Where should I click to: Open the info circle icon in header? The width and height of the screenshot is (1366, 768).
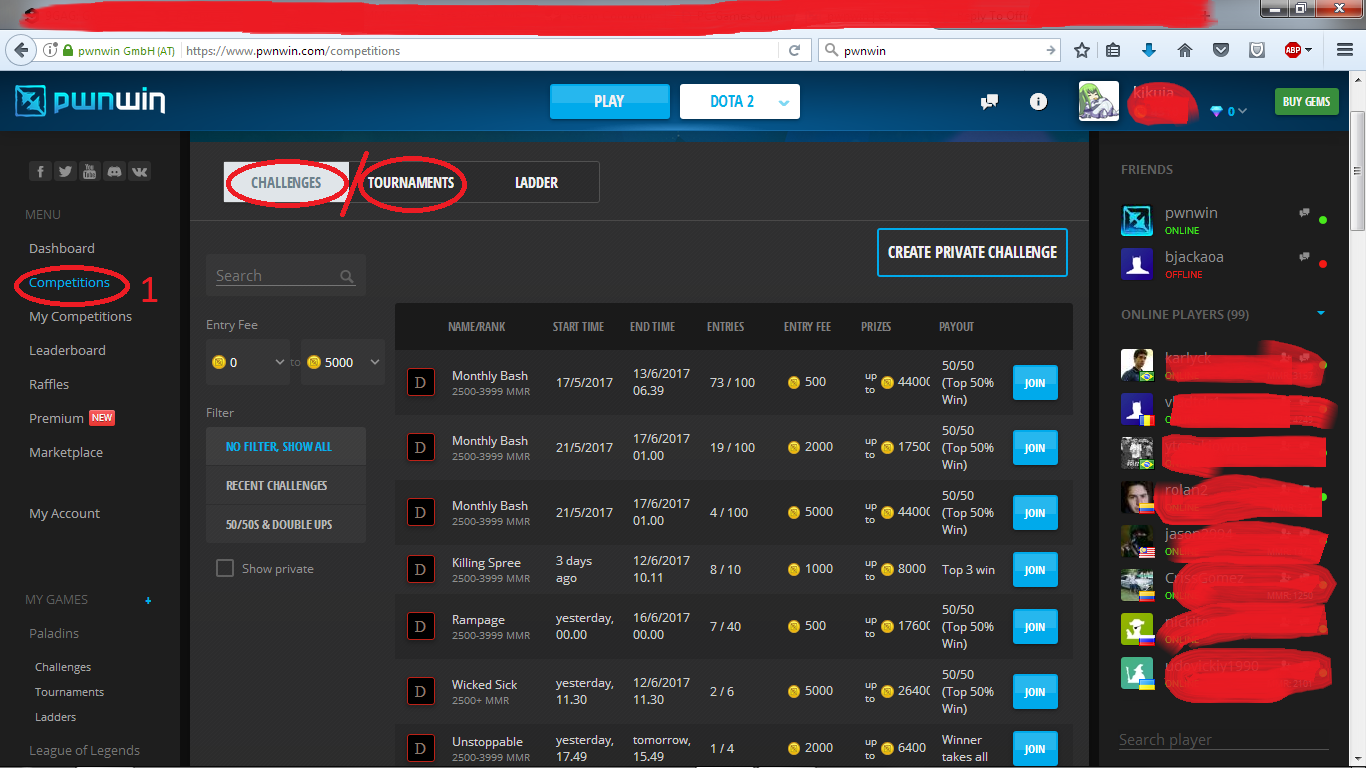1038,101
